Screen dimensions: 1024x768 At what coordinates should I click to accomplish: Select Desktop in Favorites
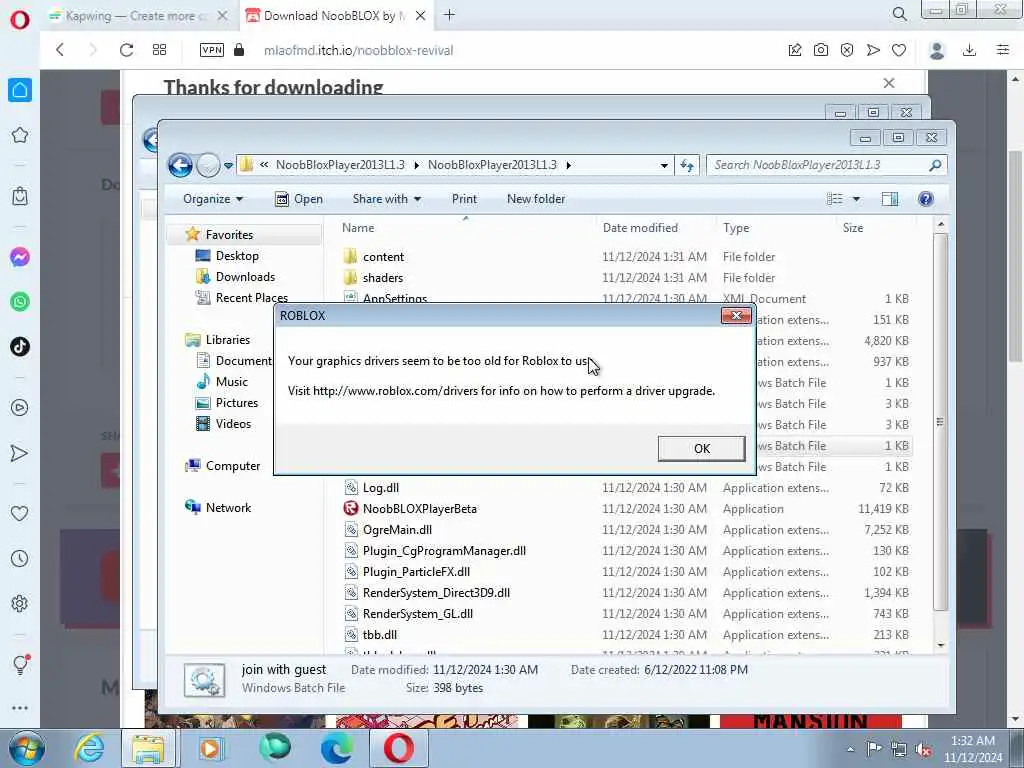(x=227, y=256)
